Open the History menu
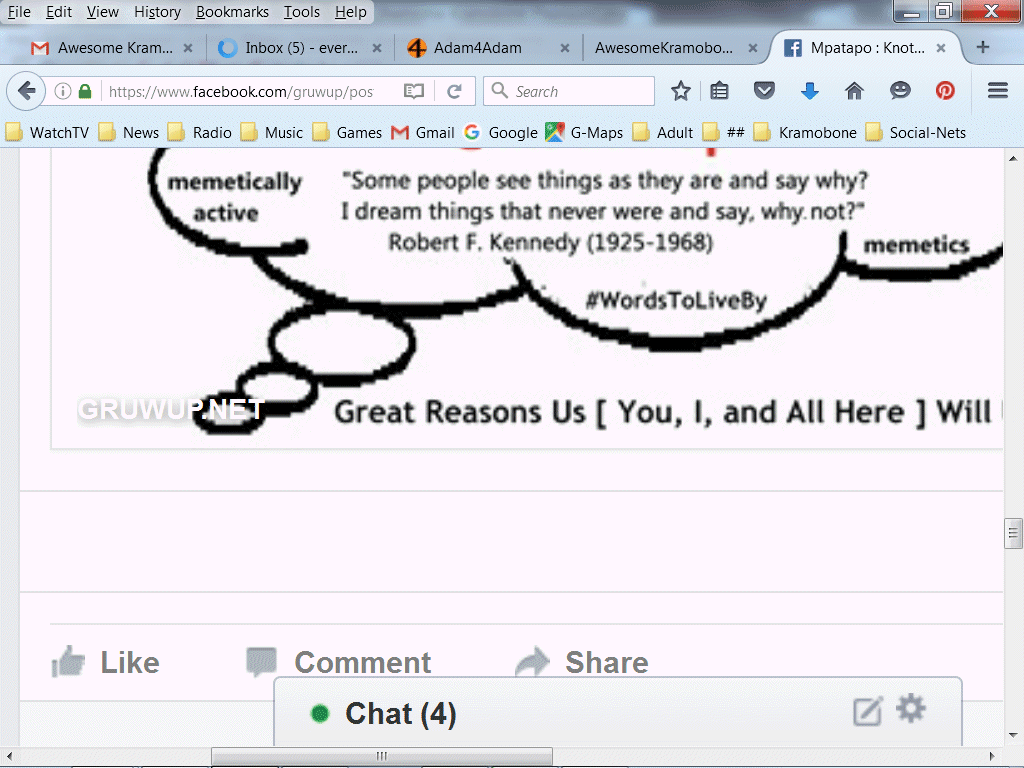The width and height of the screenshot is (1024, 768). pyautogui.click(x=157, y=12)
